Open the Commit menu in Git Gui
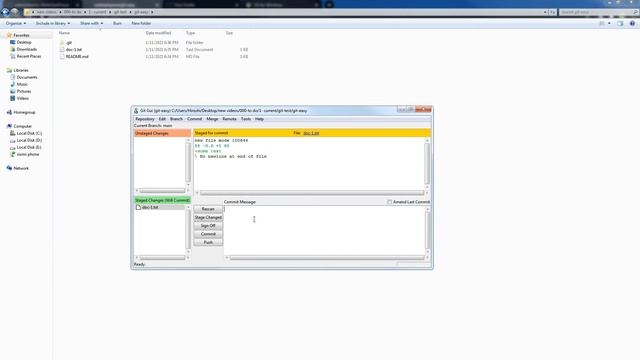 194,119
